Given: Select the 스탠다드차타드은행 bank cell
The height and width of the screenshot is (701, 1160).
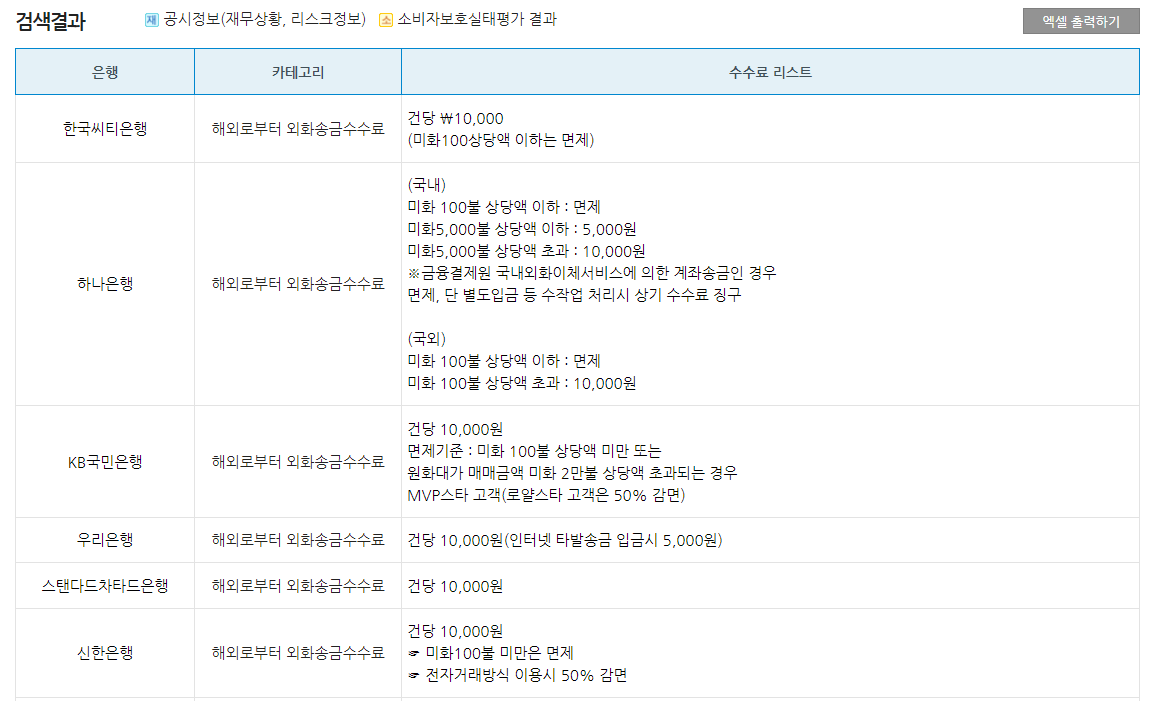Looking at the screenshot, I should (x=105, y=586).
